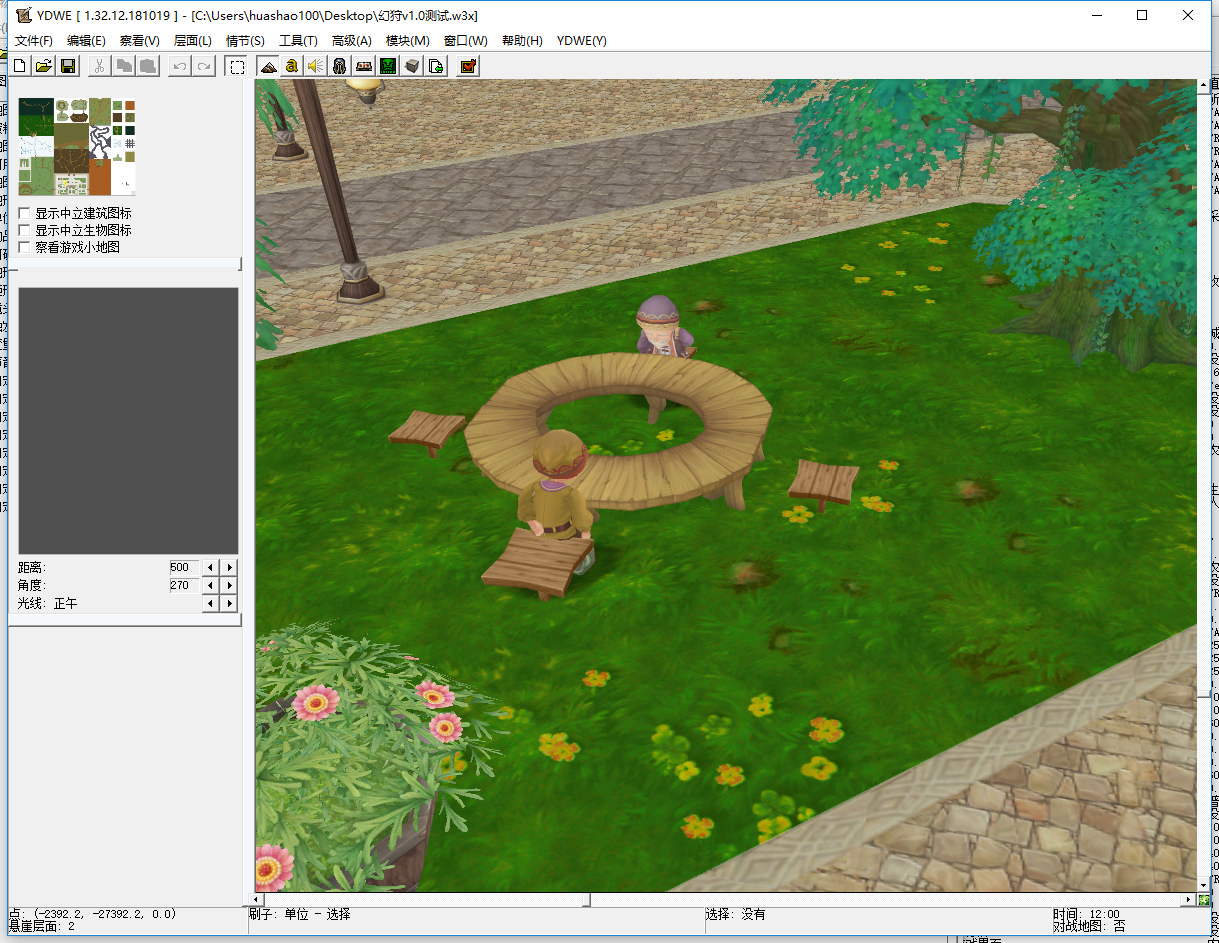1219x943 pixels.
Task: Click the Test map red checkmark icon
Action: [x=467, y=66]
